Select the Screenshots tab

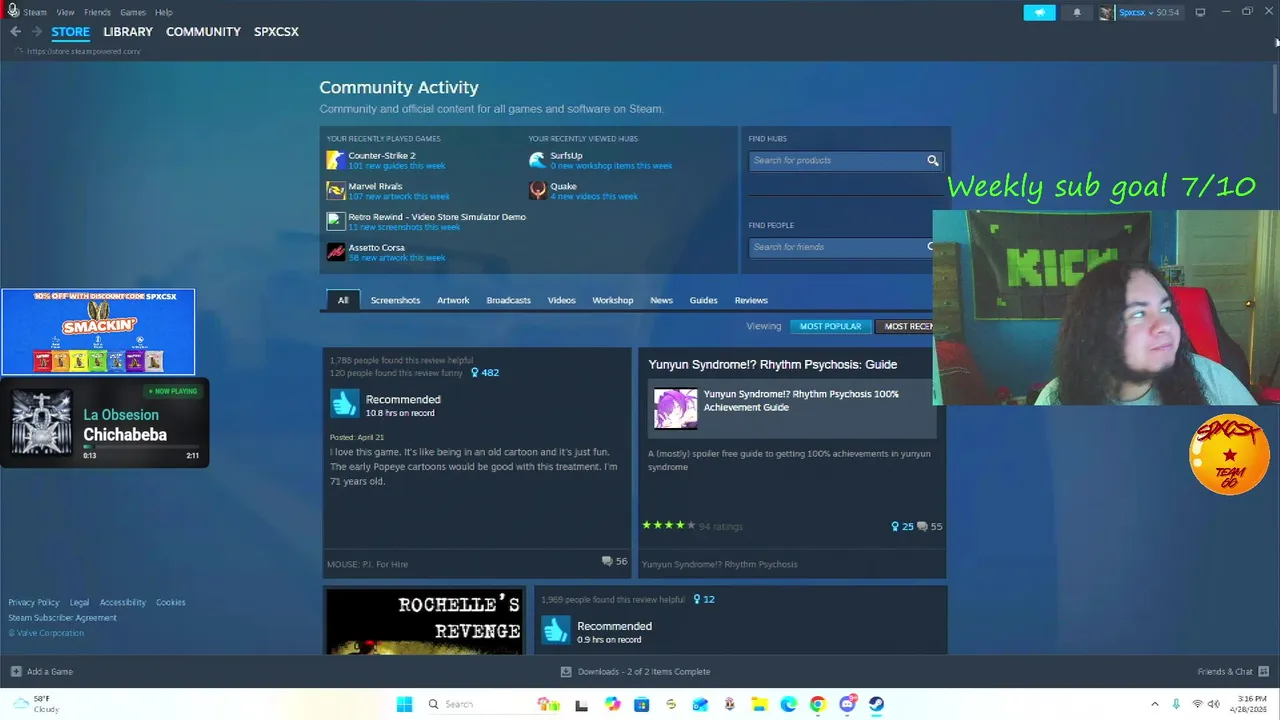coord(395,300)
